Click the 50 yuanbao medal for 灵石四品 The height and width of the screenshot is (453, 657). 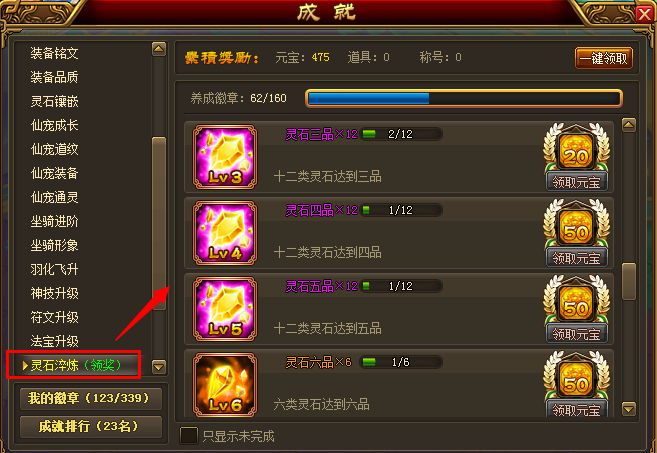(x=577, y=226)
